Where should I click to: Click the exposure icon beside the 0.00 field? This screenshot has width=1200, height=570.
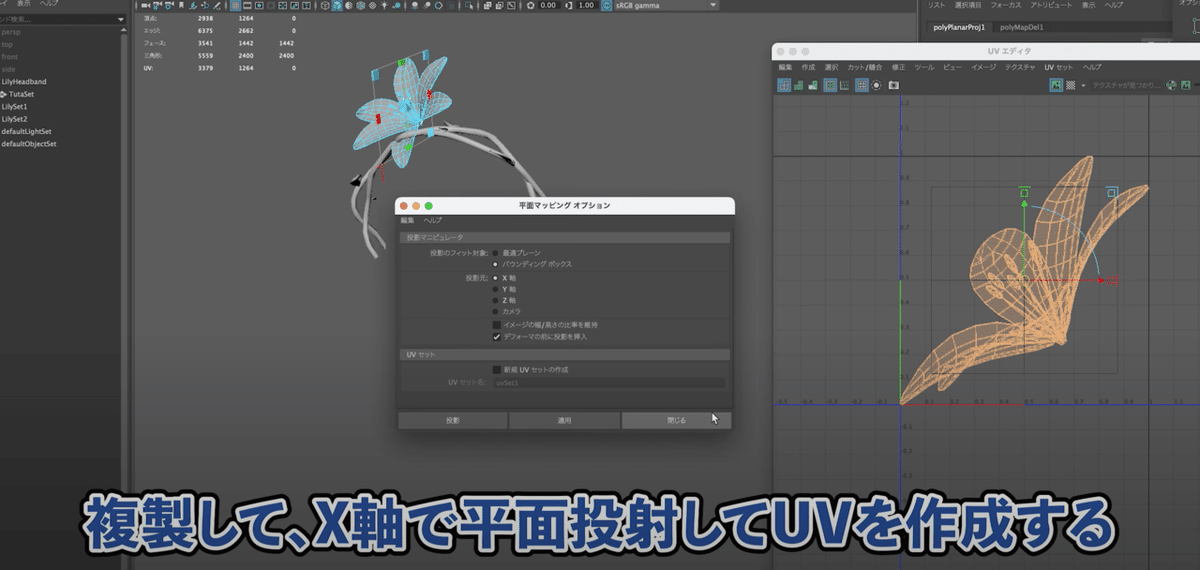pos(531,5)
